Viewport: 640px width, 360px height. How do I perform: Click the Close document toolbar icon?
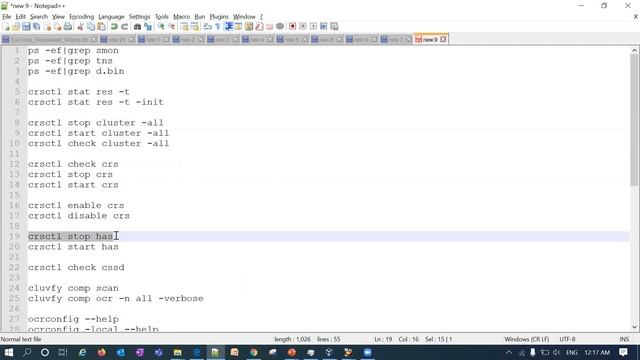point(47,27)
